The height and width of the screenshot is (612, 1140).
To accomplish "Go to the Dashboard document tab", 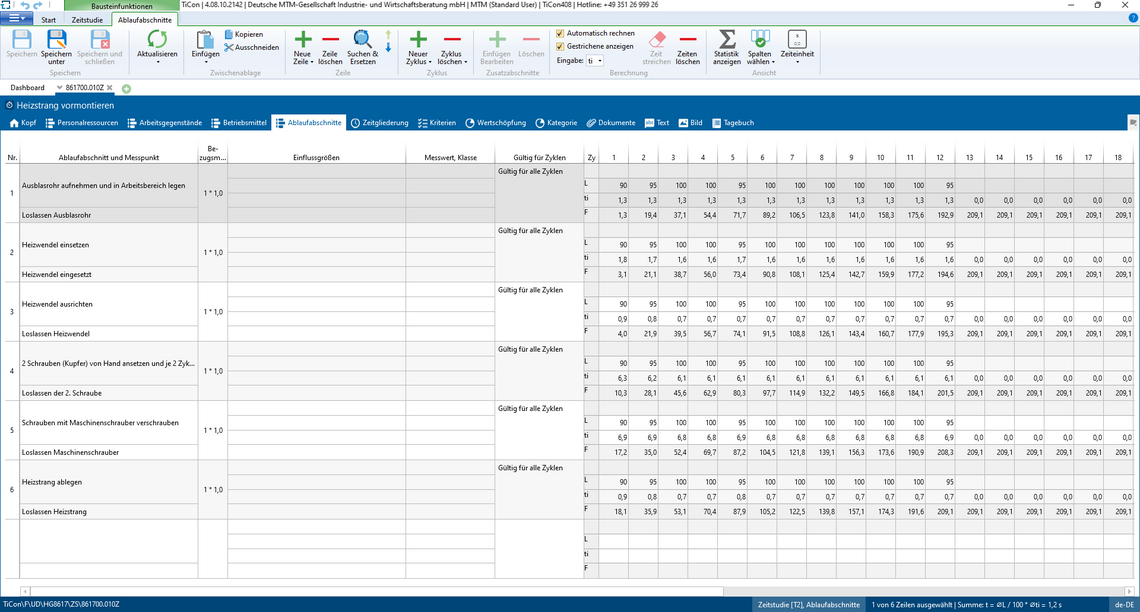I will click(x=27, y=88).
